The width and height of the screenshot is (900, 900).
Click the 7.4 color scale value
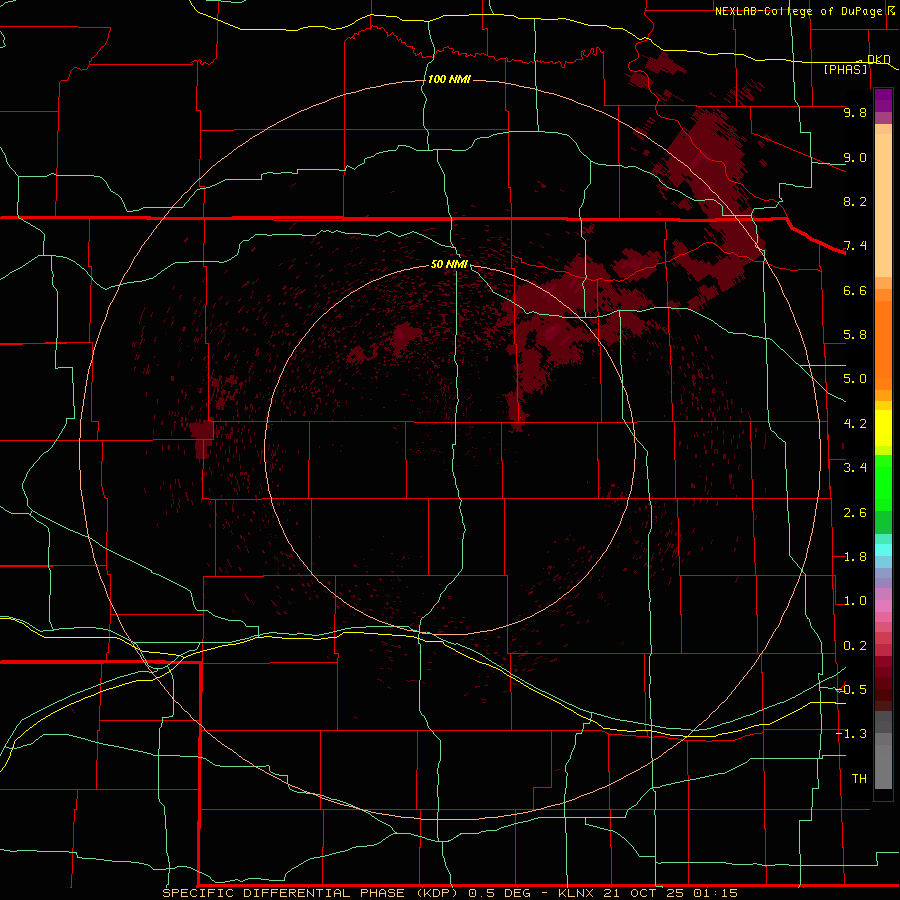[855, 246]
